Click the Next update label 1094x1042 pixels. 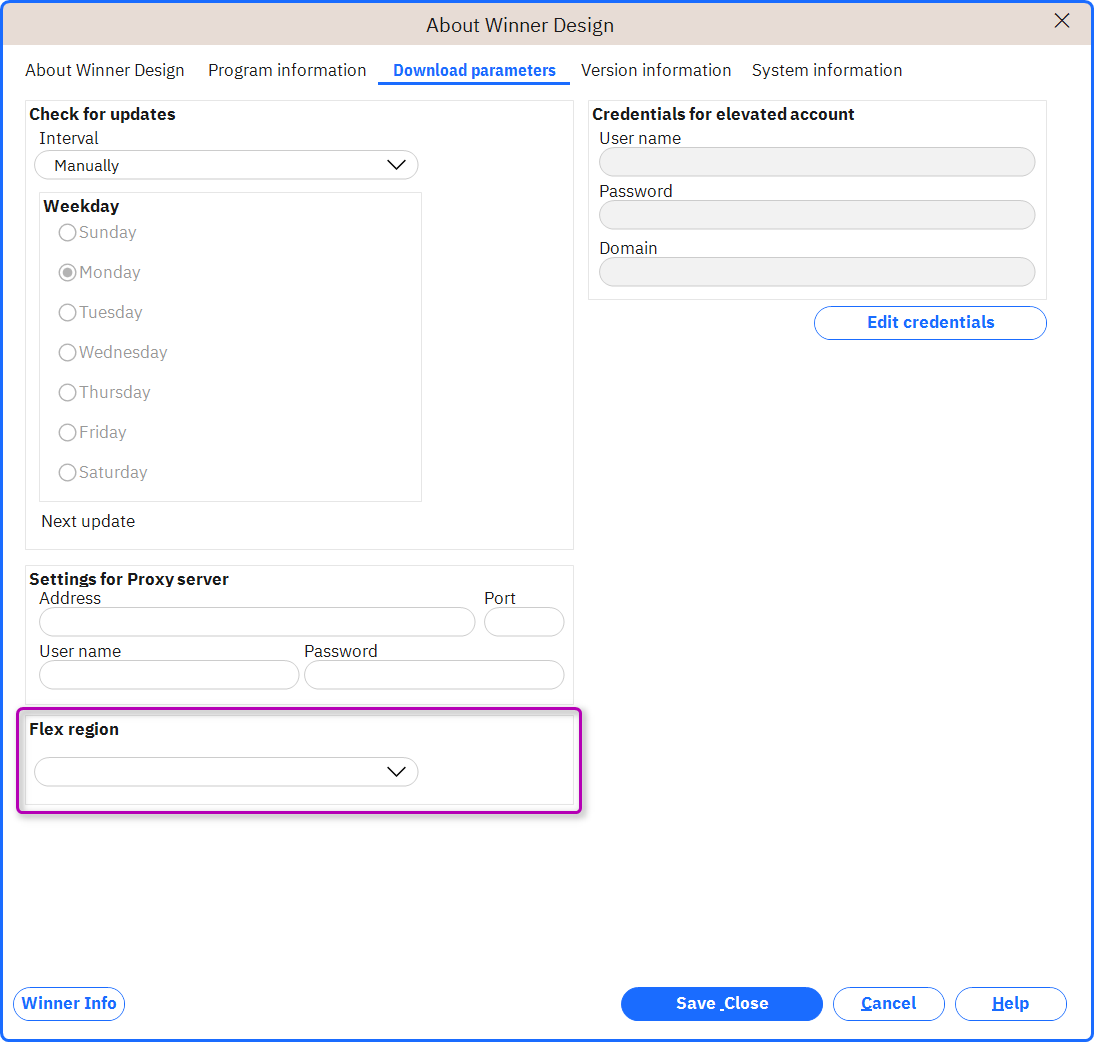pos(88,521)
